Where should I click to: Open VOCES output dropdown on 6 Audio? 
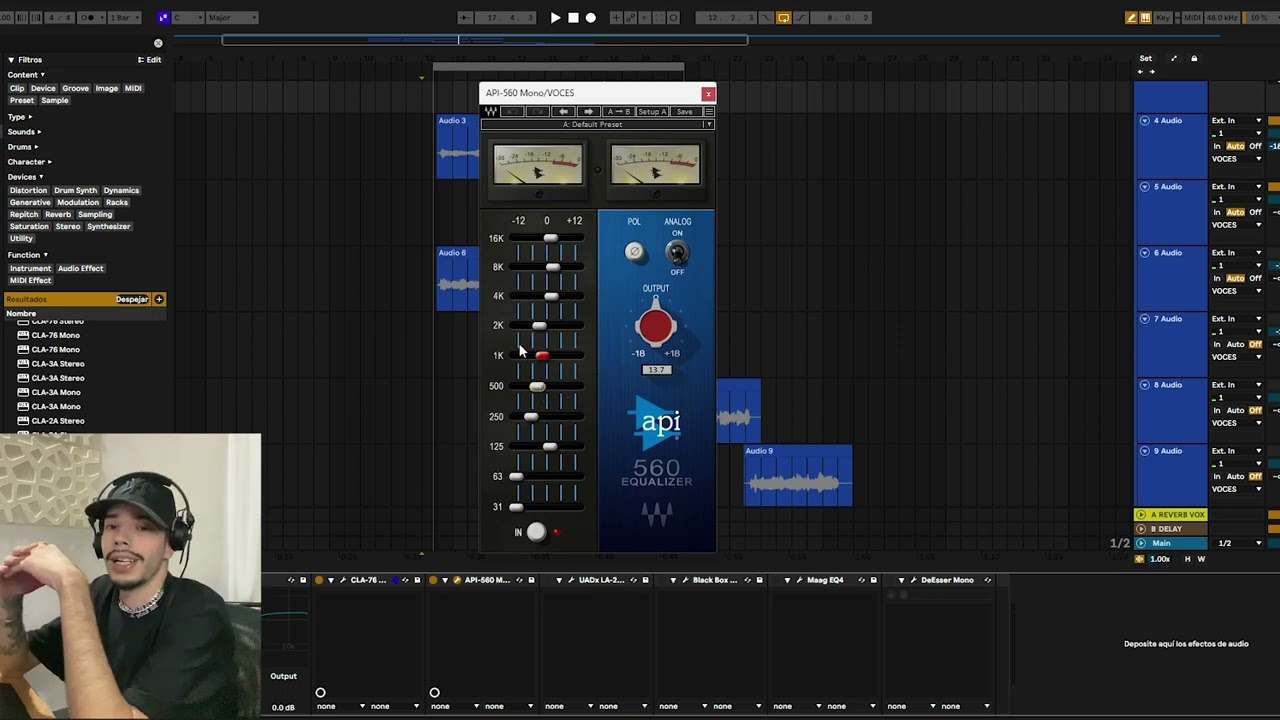1237,291
